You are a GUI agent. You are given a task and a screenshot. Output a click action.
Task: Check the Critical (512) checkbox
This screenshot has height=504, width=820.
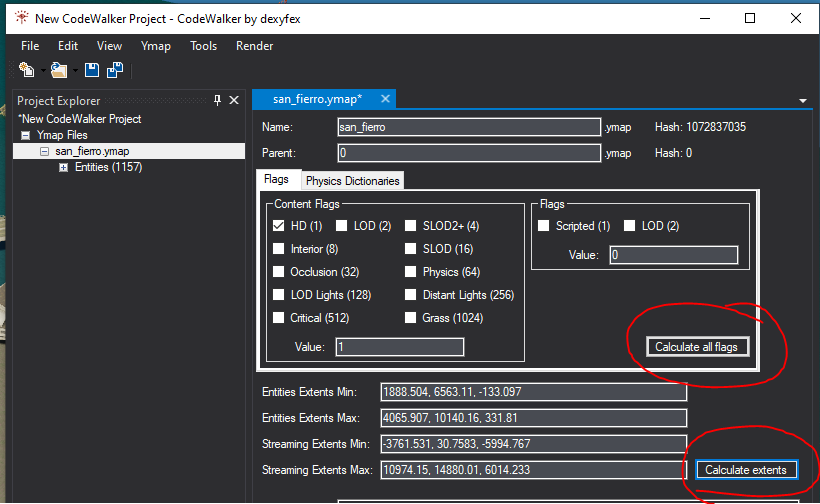(279, 318)
